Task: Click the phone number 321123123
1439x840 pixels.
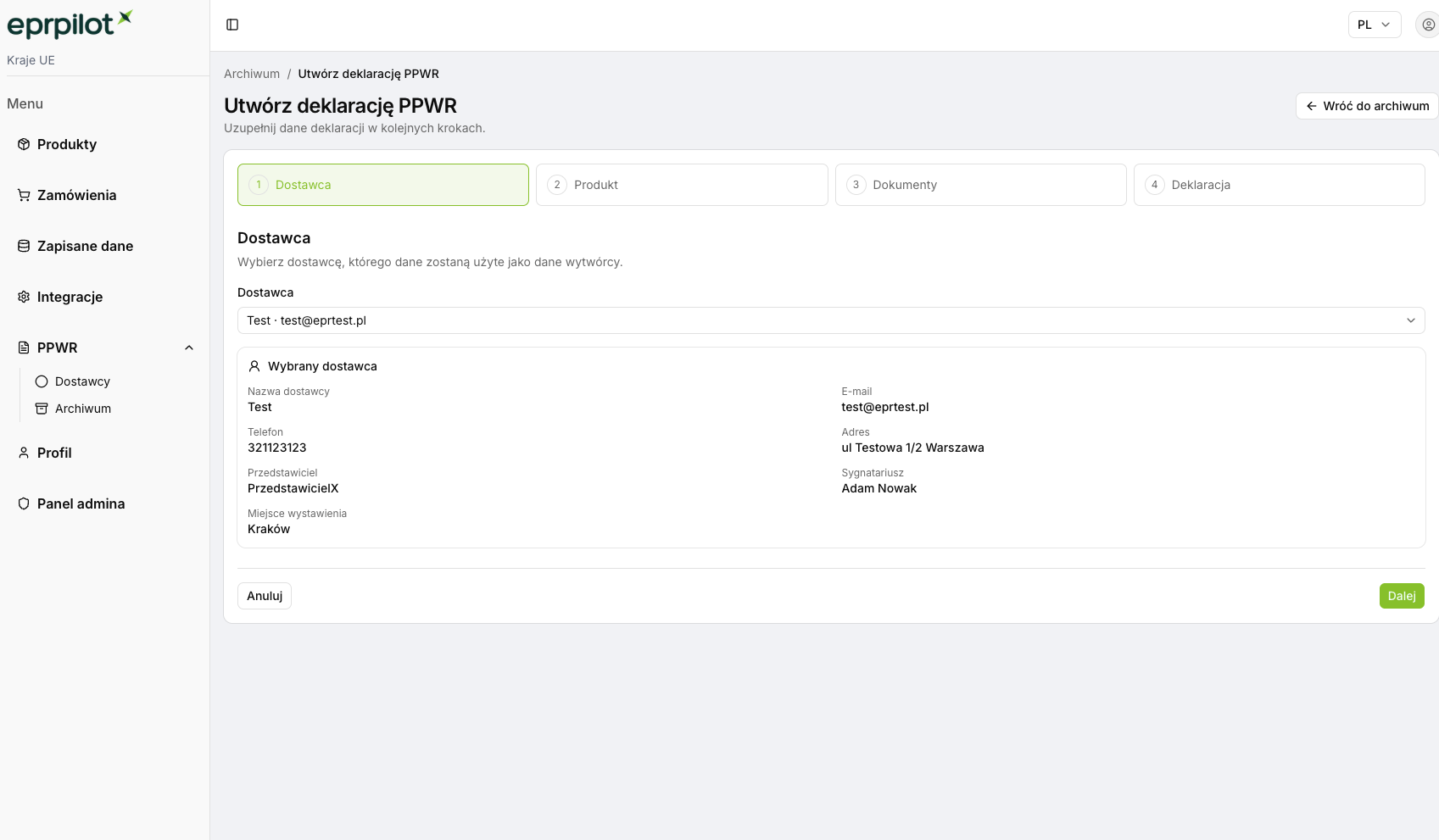Action: [x=277, y=448]
